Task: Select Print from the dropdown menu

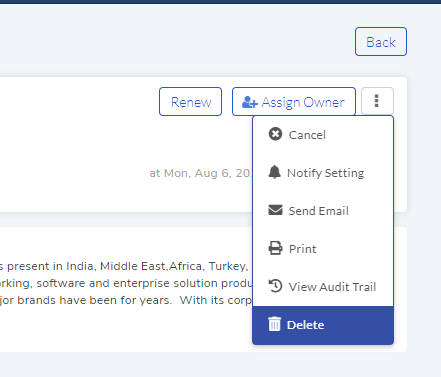Action: click(323, 249)
